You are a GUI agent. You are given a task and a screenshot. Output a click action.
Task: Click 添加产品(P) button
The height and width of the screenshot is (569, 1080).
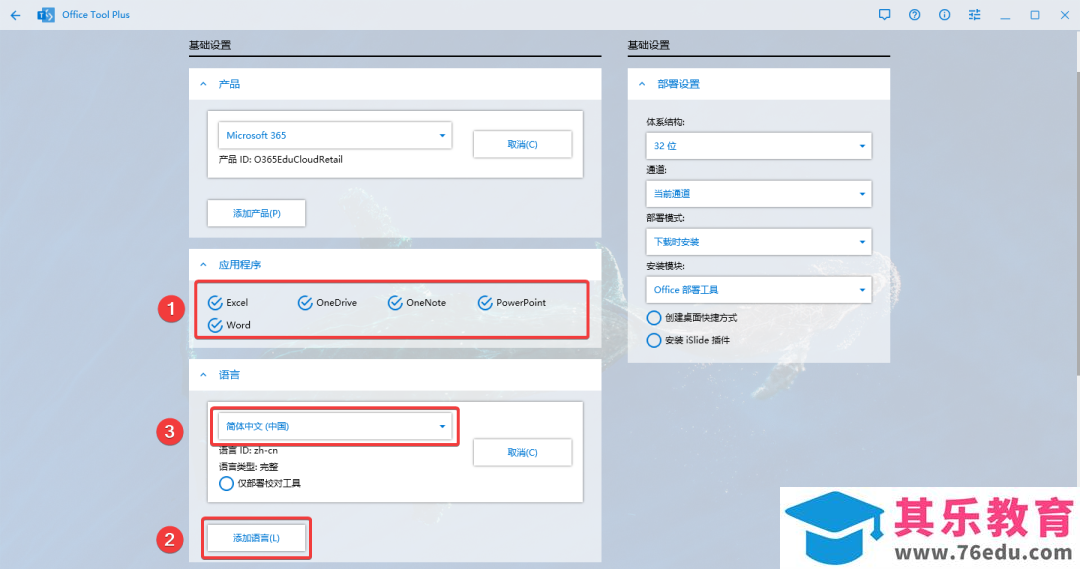(256, 213)
